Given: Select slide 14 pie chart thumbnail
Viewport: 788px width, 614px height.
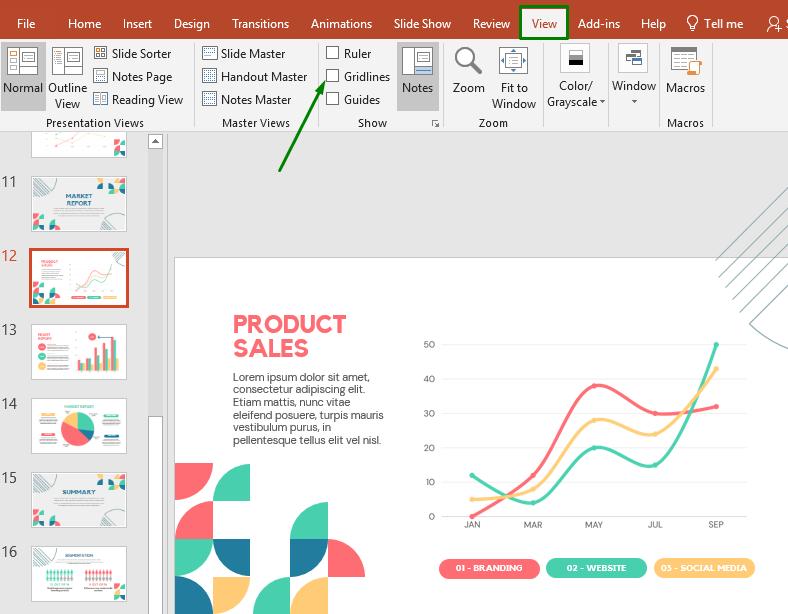Looking at the screenshot, I should click(79, 426).
